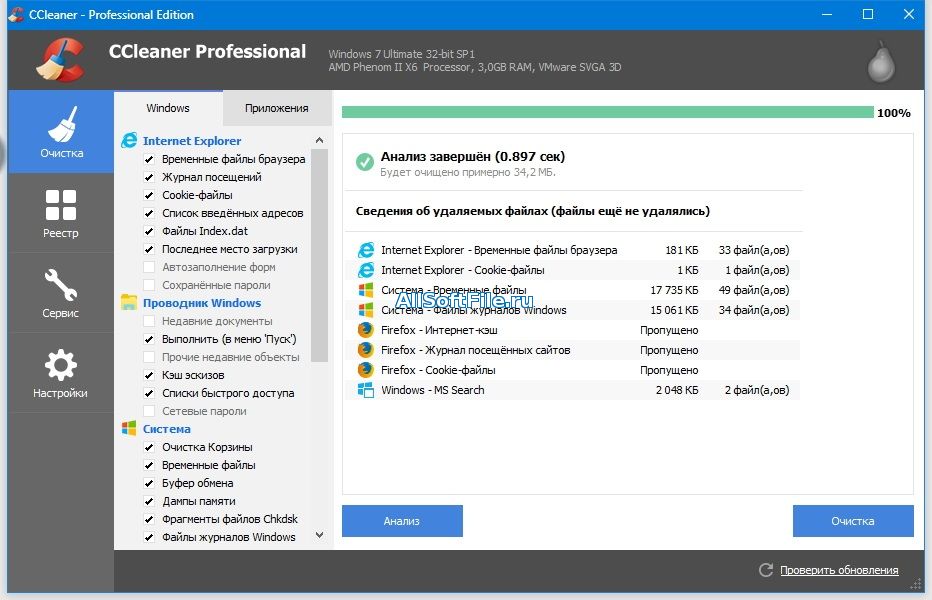Click the refresh icon beside Проверить обновления
This screenshot has width=932, height=600.
click(x=766, y=570)
